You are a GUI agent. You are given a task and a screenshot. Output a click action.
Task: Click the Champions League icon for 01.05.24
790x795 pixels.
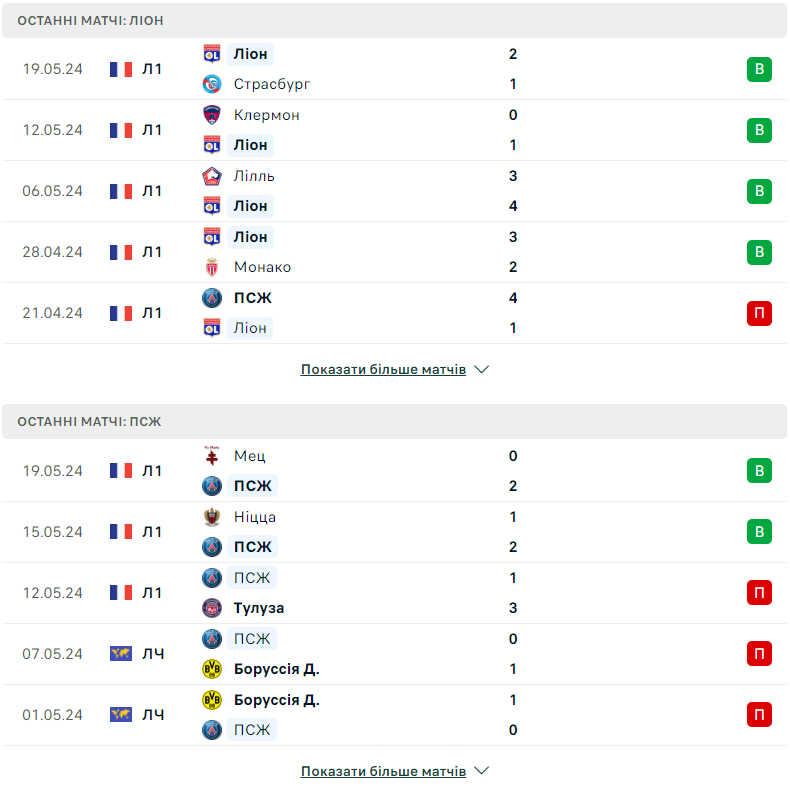pos(121,715)
